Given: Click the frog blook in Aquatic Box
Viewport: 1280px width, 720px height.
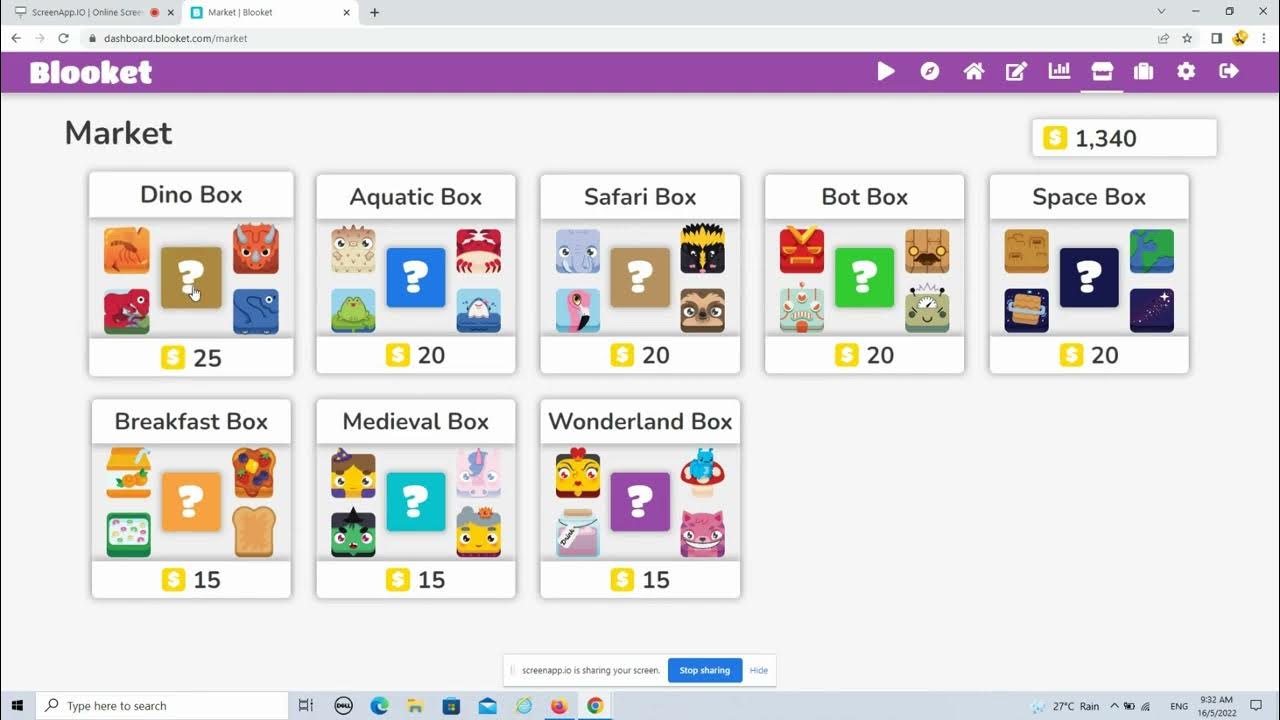Looking at the screenshot, I should click(353, 311).
